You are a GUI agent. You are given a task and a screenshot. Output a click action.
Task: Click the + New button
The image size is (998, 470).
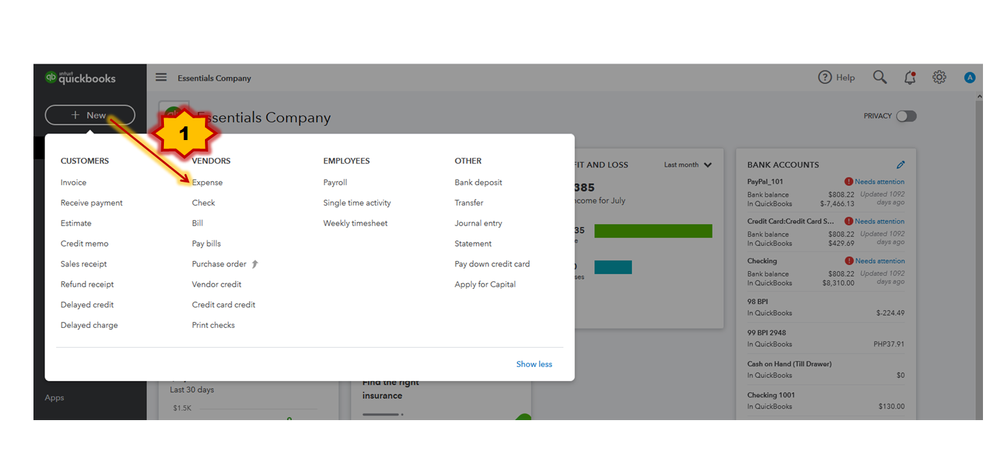[90, 115]
